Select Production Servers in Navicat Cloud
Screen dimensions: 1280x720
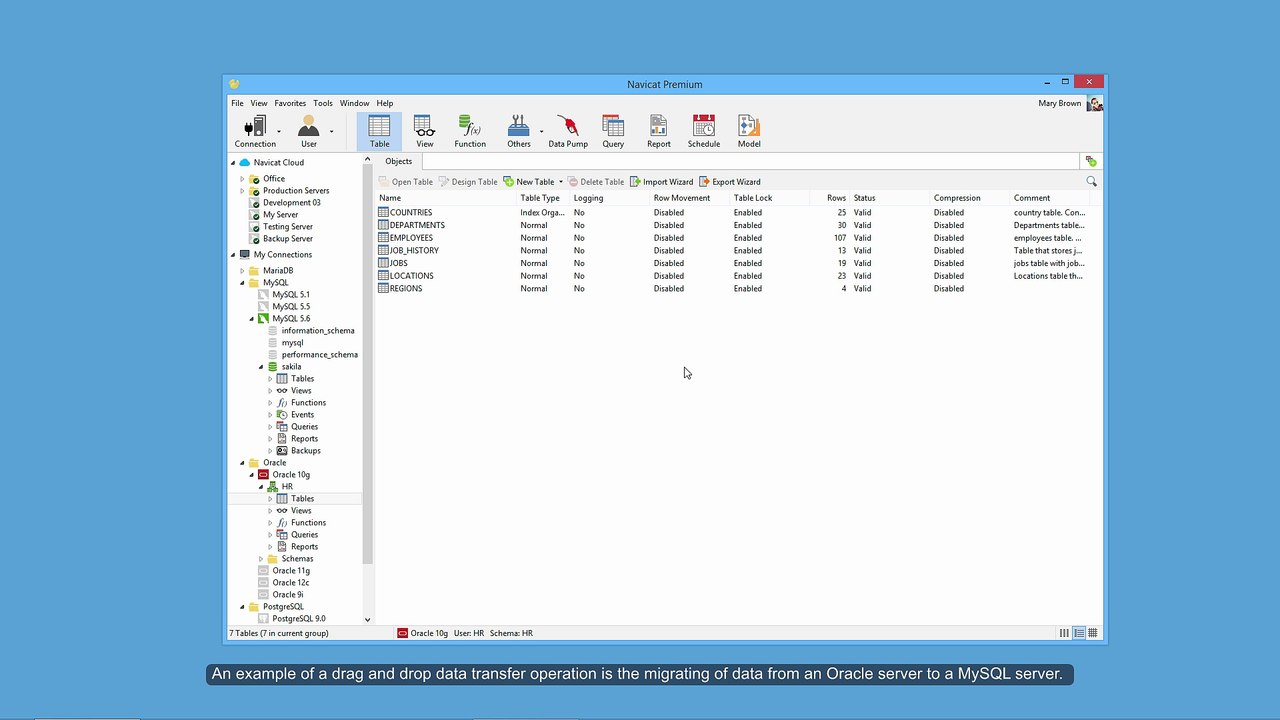tap(296, 191)
